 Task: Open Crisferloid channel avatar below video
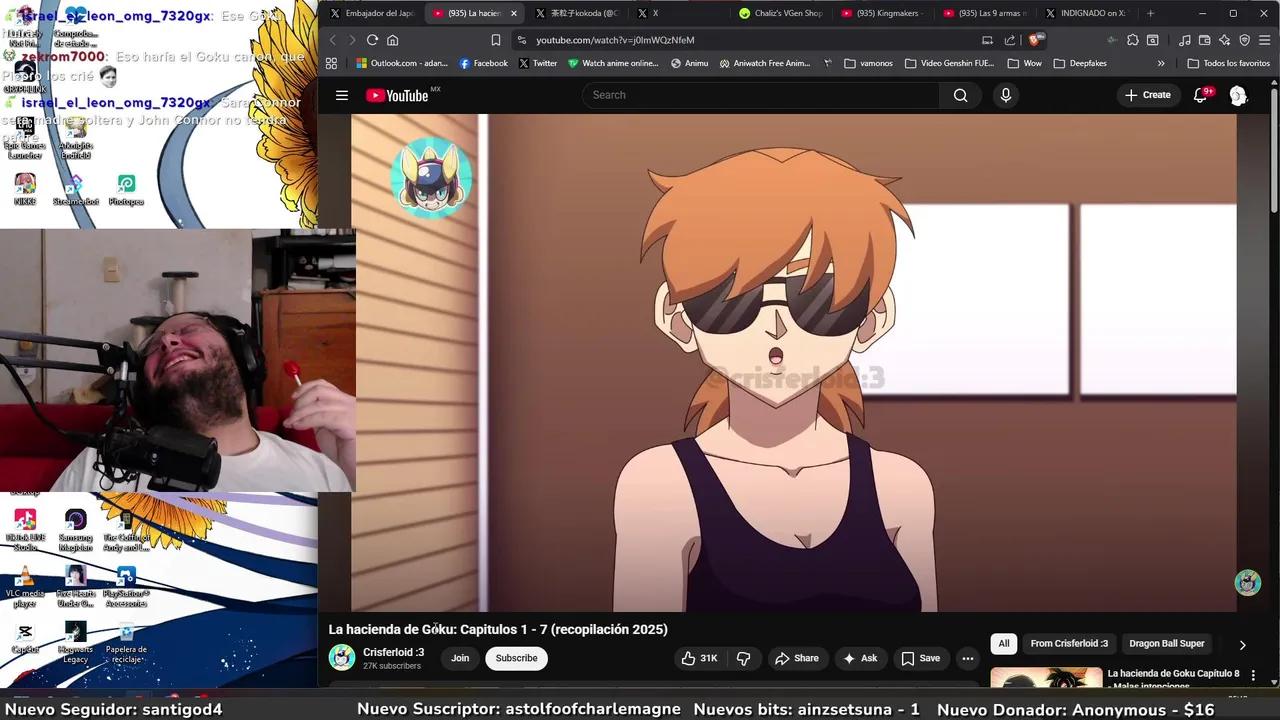click(x=342, y=657)
